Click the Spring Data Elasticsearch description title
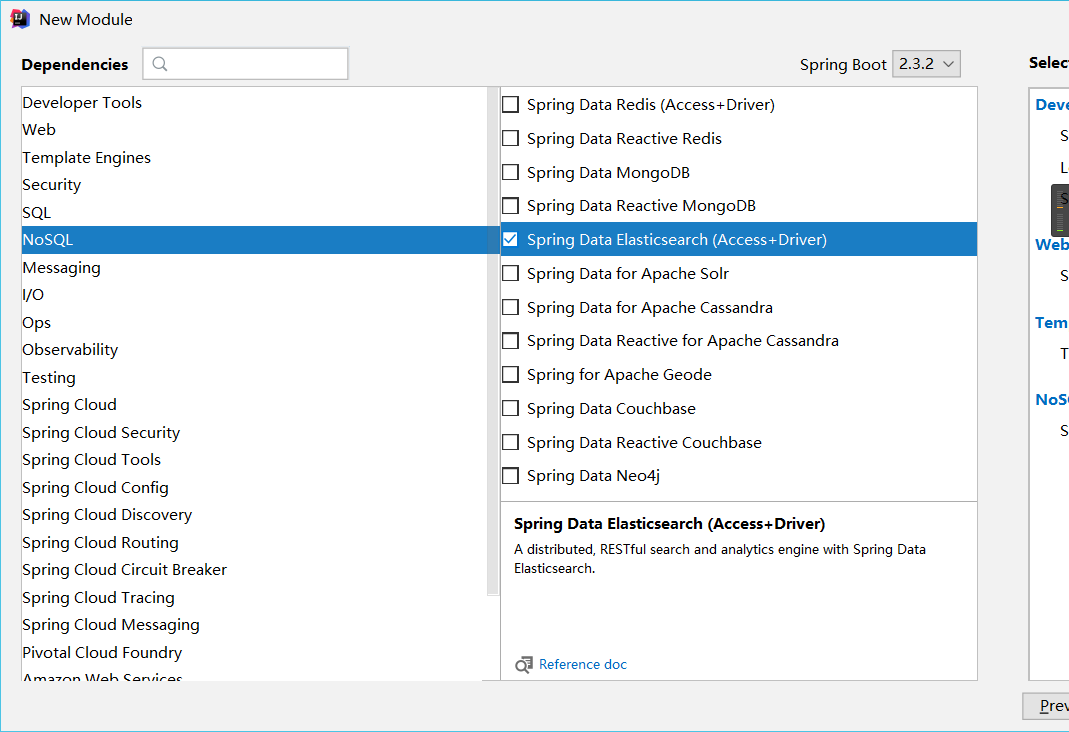Viewport: 1069px width, 732px height. (x=669, y=524)
